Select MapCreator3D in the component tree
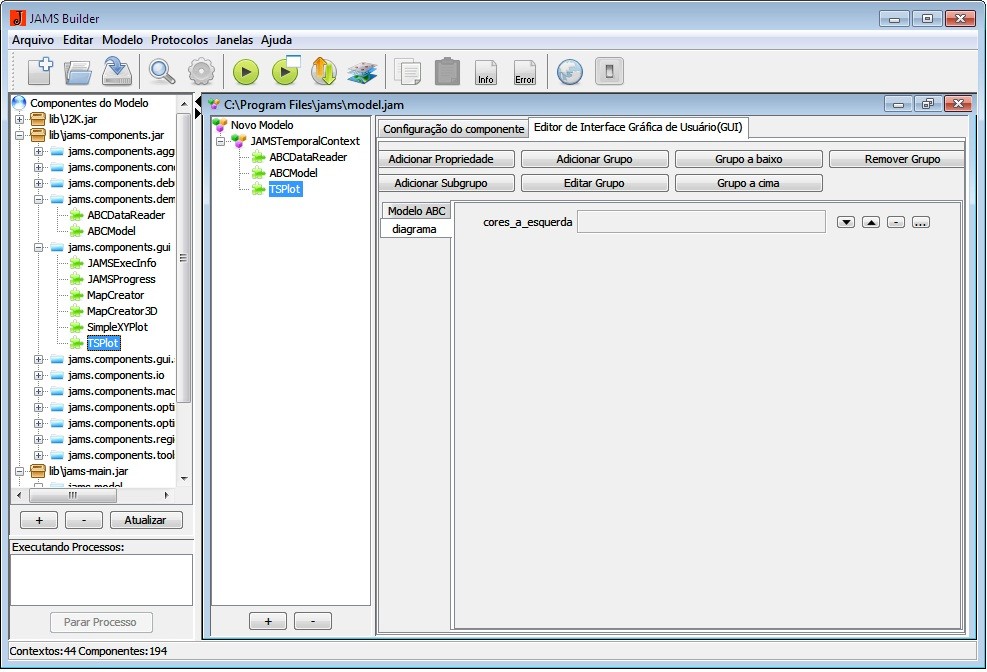Viewport: 987px width, 672px height. (x=122, y=311)
